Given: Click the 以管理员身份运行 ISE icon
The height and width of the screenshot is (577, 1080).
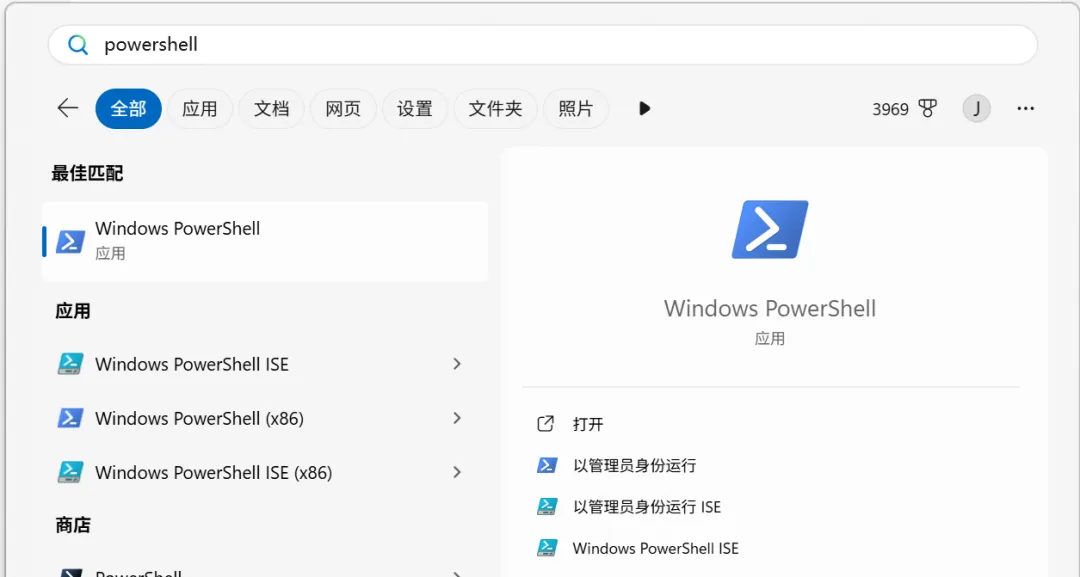Looking at the screenshot, I should tap(547, 507).
